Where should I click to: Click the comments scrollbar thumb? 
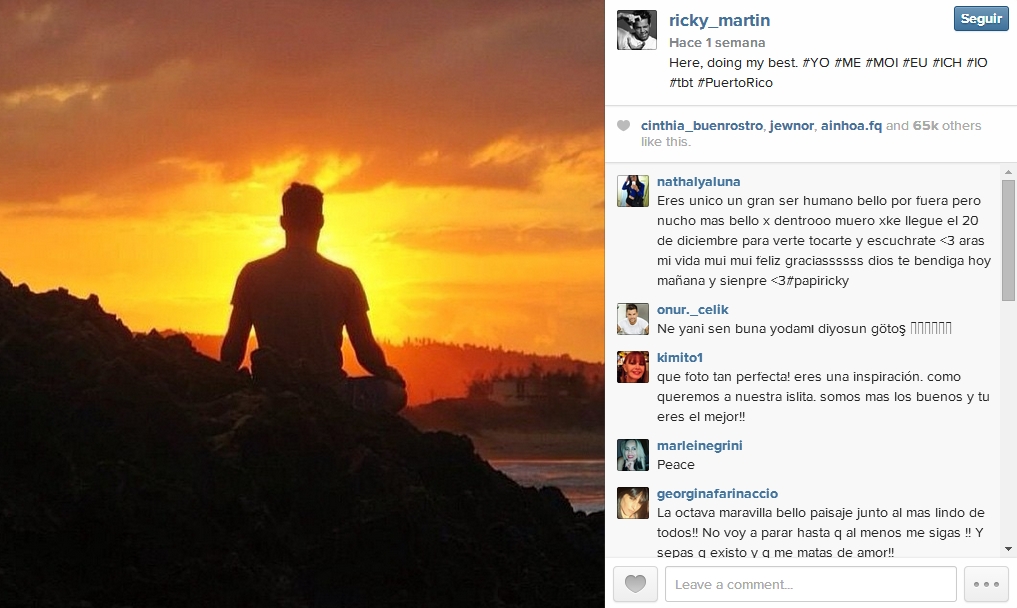tap(1008, 239)
